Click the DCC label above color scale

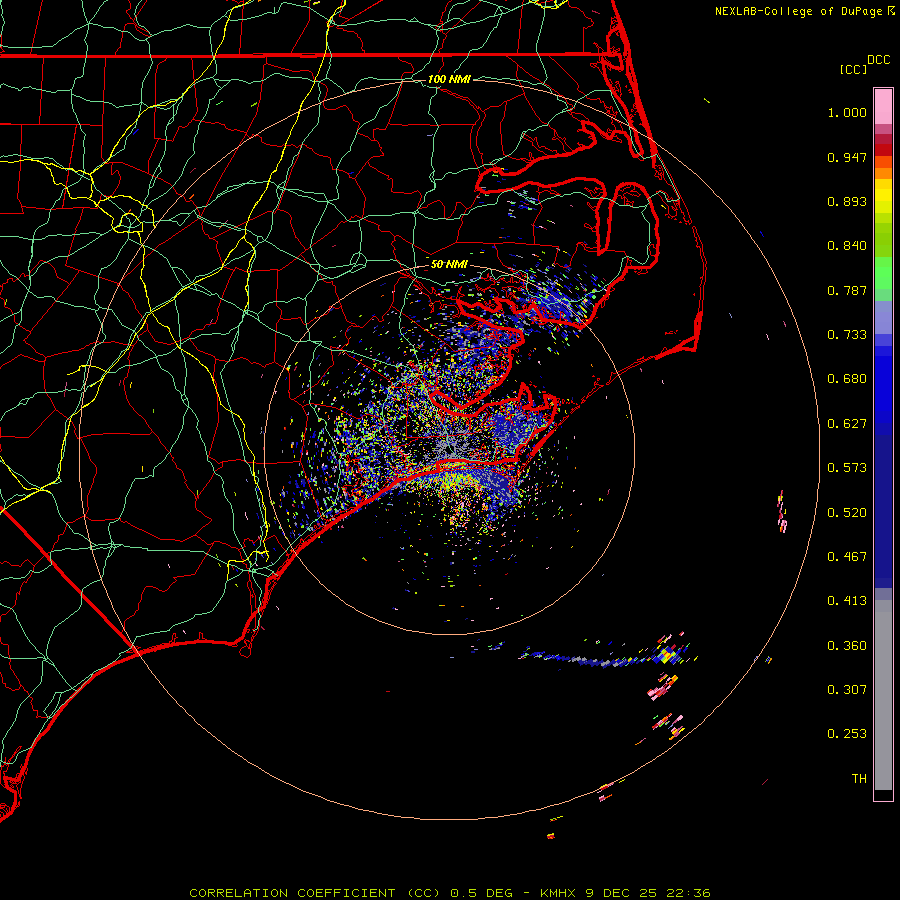pyautogui.click(x=879, y=59)
